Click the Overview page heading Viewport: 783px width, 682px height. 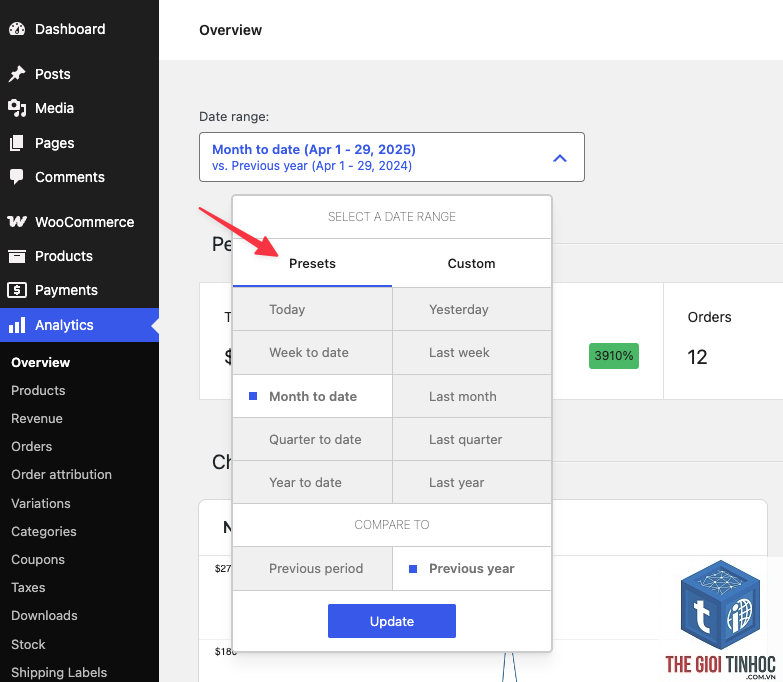pos(230,30)
